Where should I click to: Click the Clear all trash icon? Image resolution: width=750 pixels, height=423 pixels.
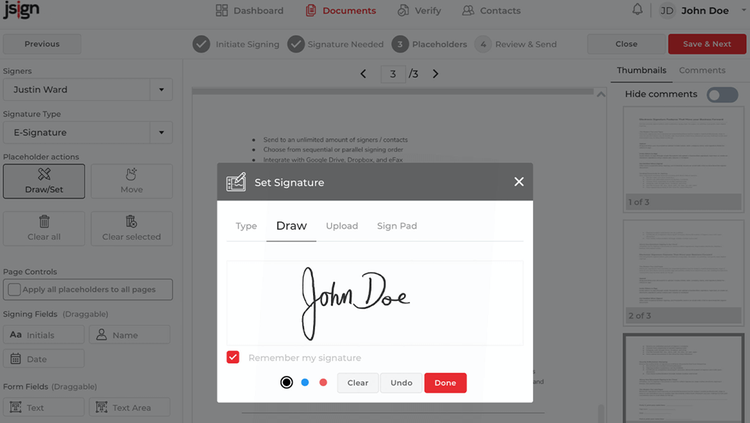pos(44,222)
